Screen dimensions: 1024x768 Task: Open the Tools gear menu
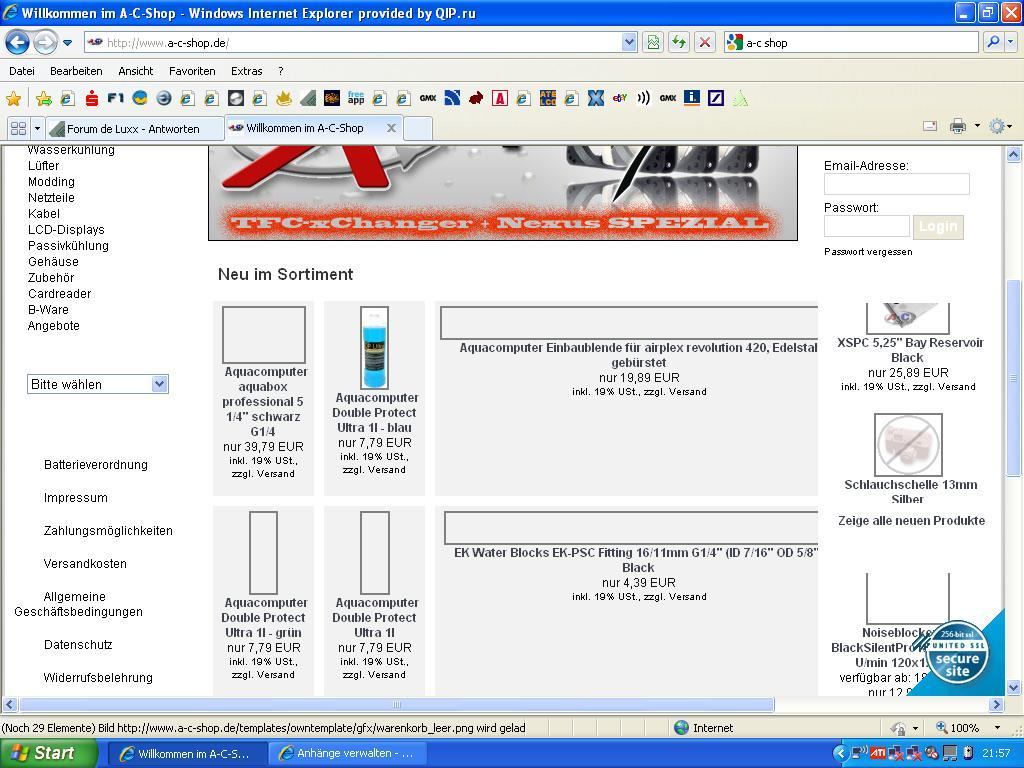click(x=999, y=126)
